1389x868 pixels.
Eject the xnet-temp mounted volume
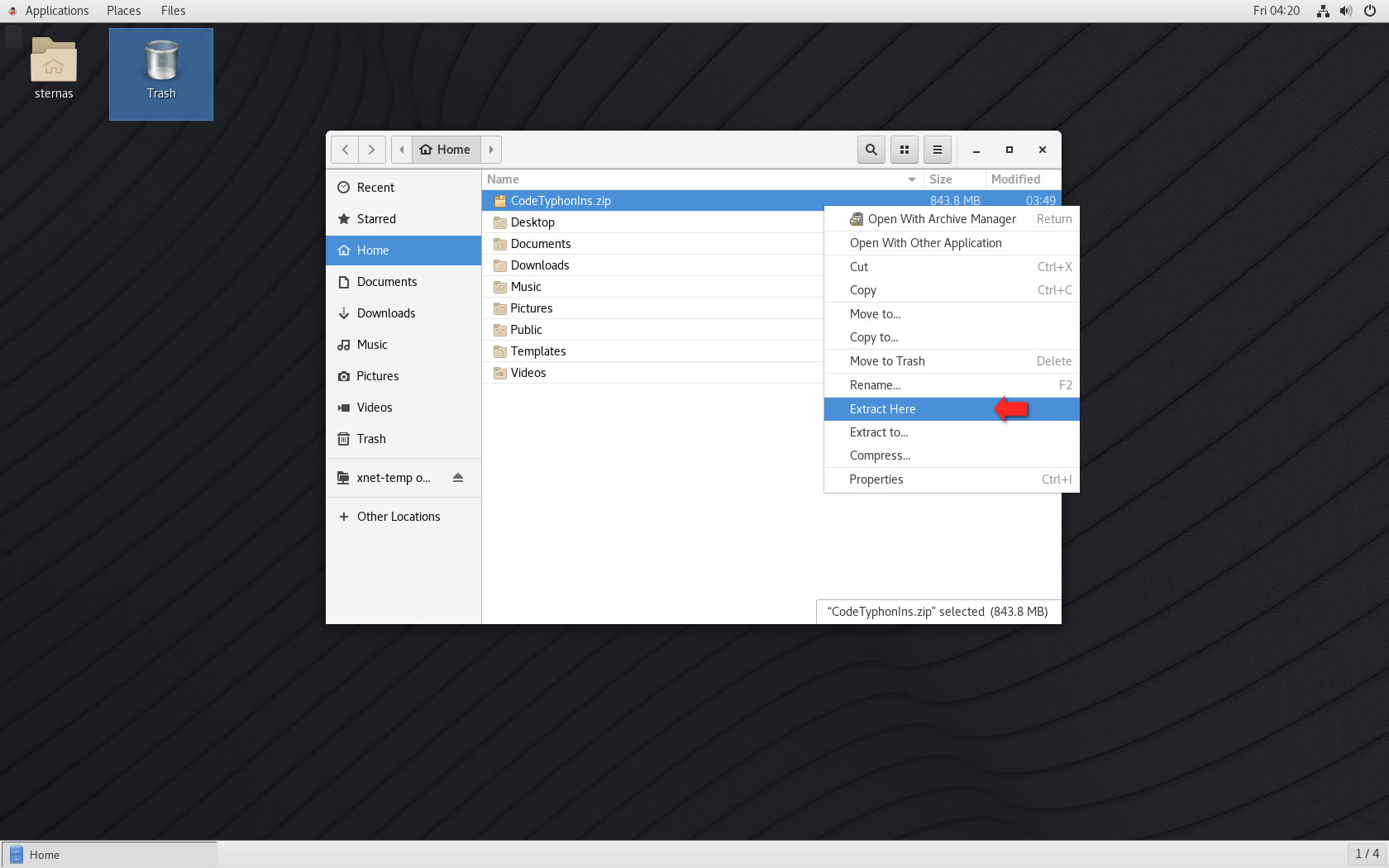tap(458, 478)
